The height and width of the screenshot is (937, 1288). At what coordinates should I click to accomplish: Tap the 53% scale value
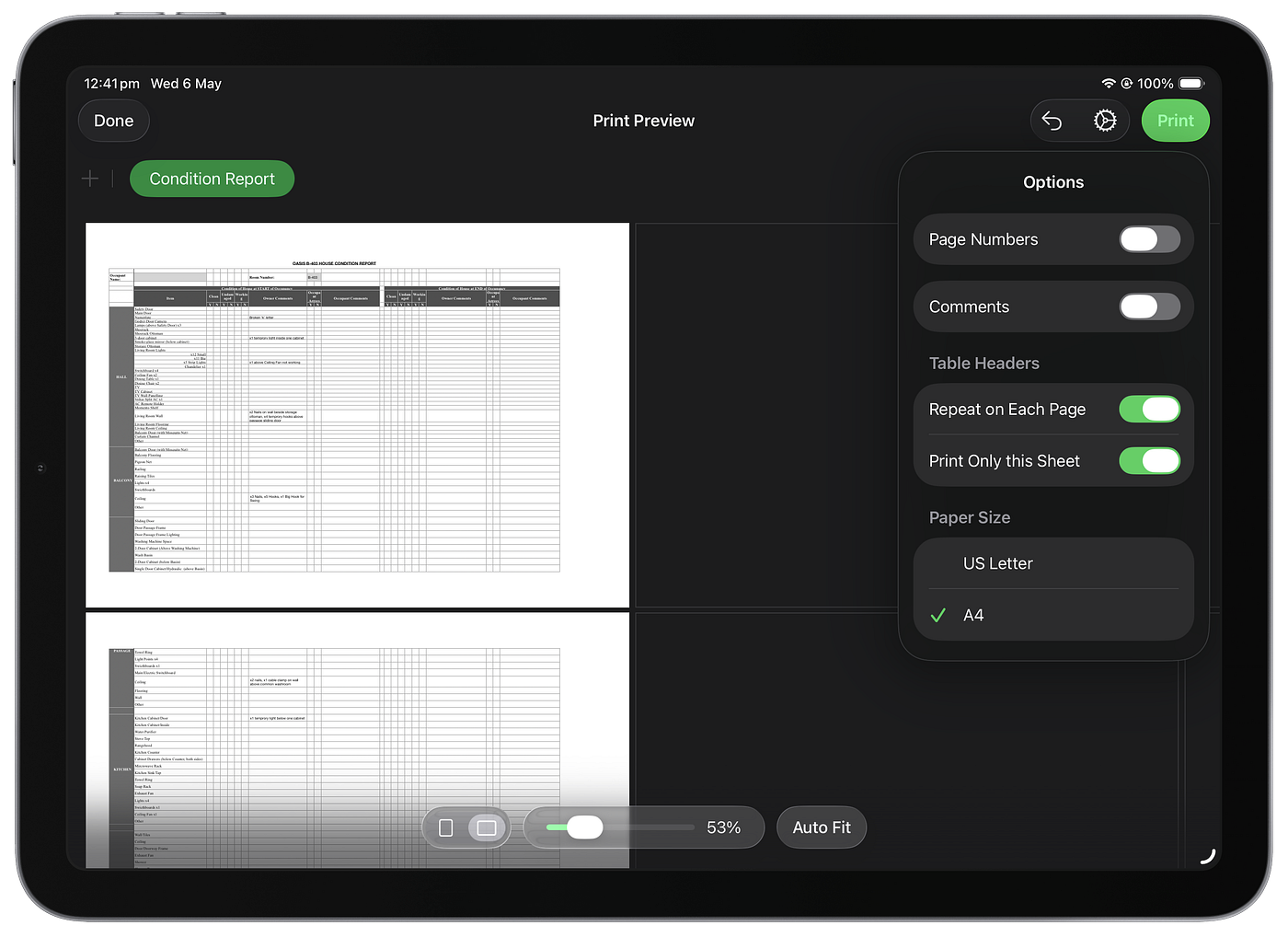pos(723,827)
